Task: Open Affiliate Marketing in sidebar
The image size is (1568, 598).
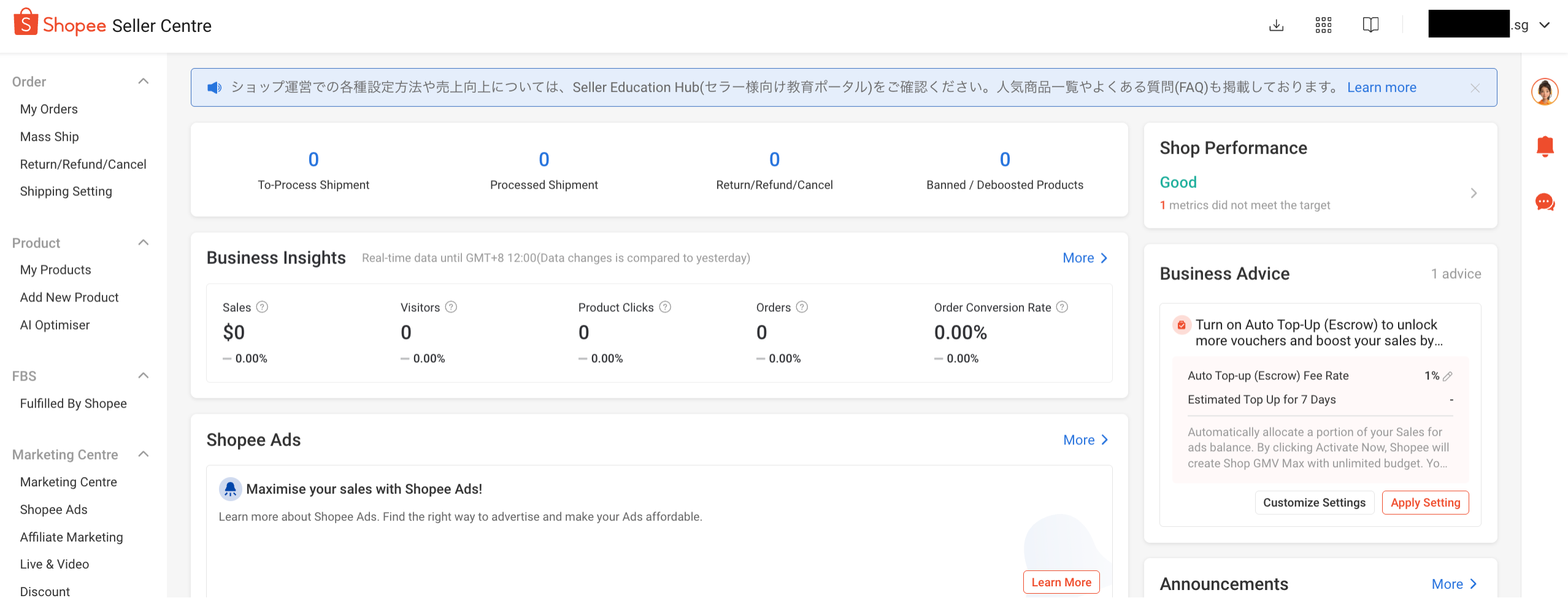Action: pos(72,537)
